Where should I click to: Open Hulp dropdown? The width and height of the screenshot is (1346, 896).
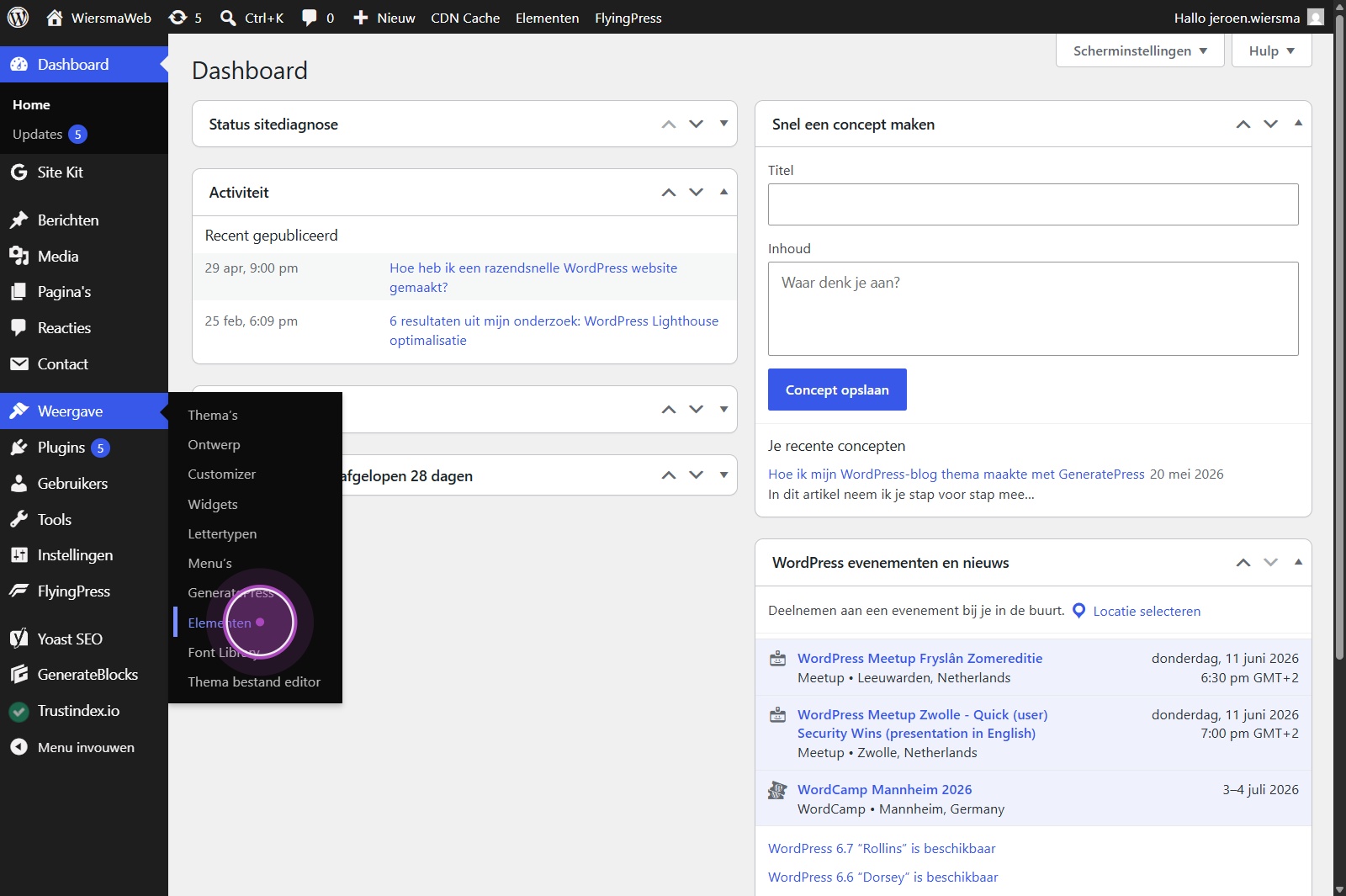1271,50
